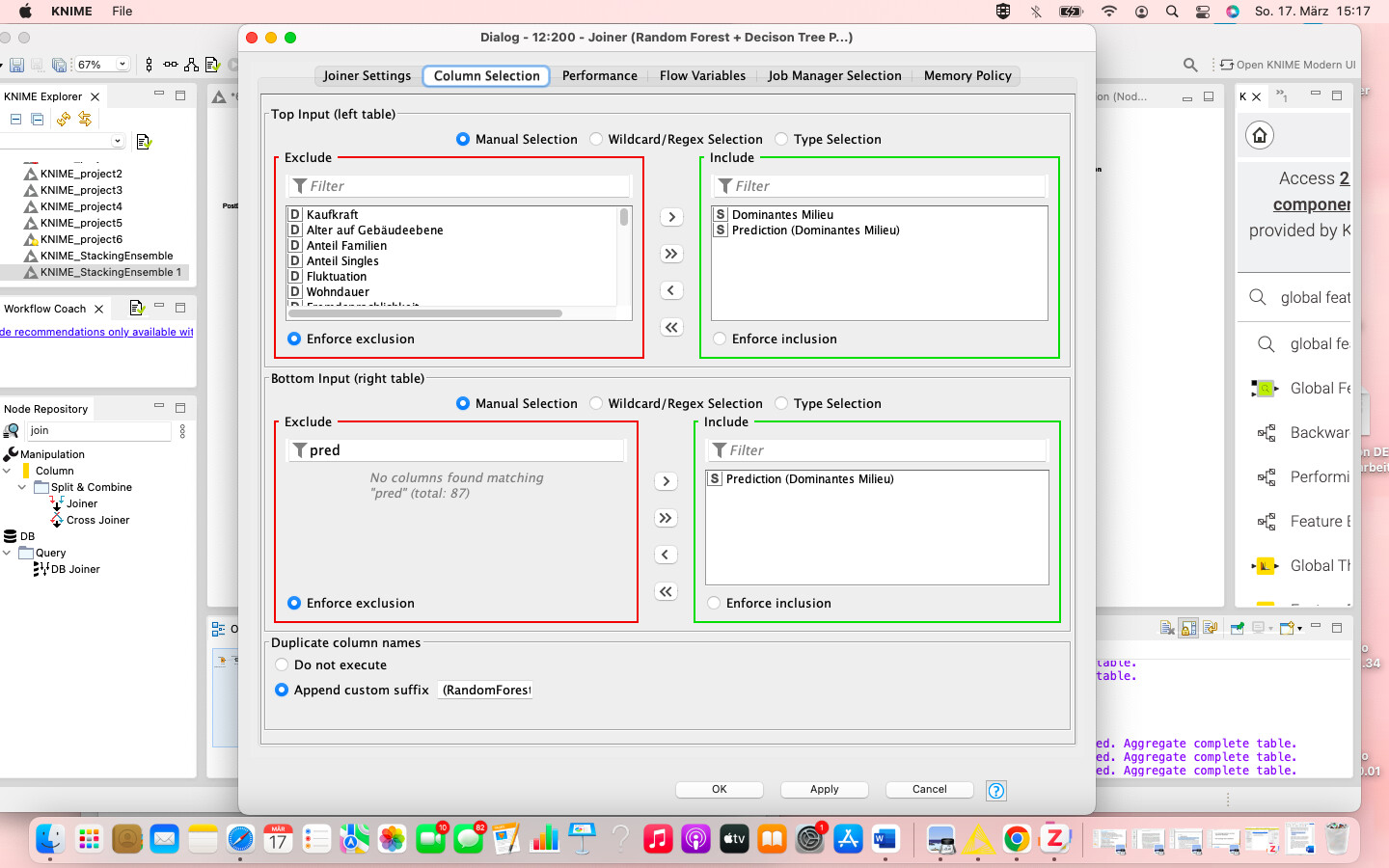Click the auto-layout nodes toolbar icon
The width and height of the screenshot is (1389, 868).
(x=191, y=65)
